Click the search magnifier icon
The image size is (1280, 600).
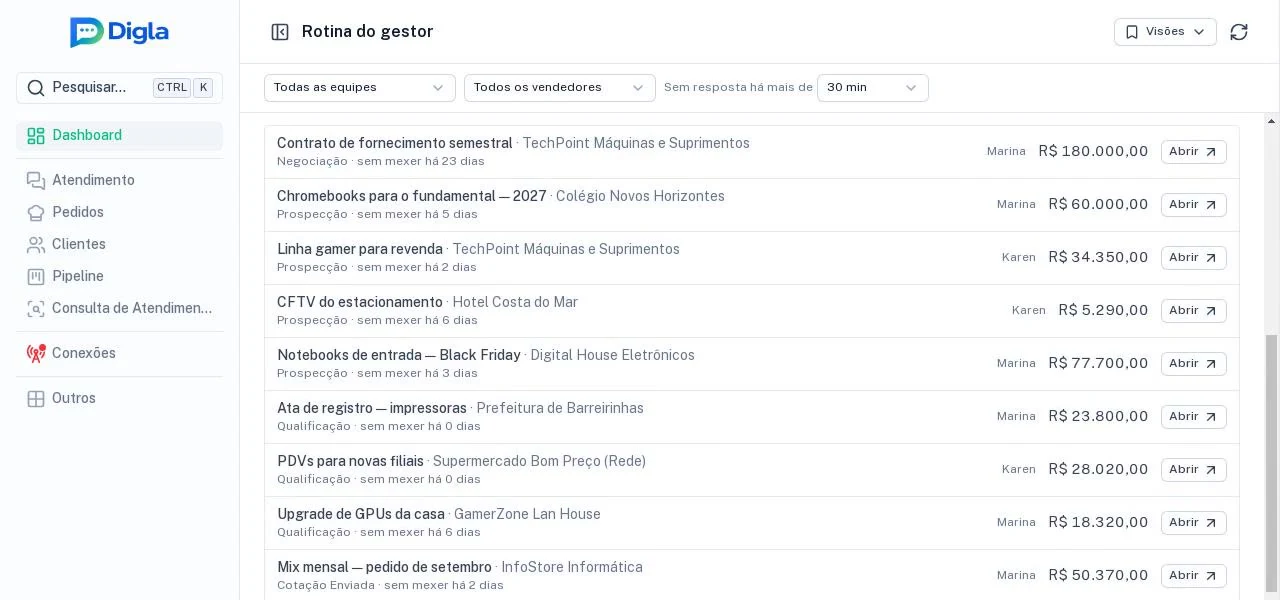(x=35, y=88)
